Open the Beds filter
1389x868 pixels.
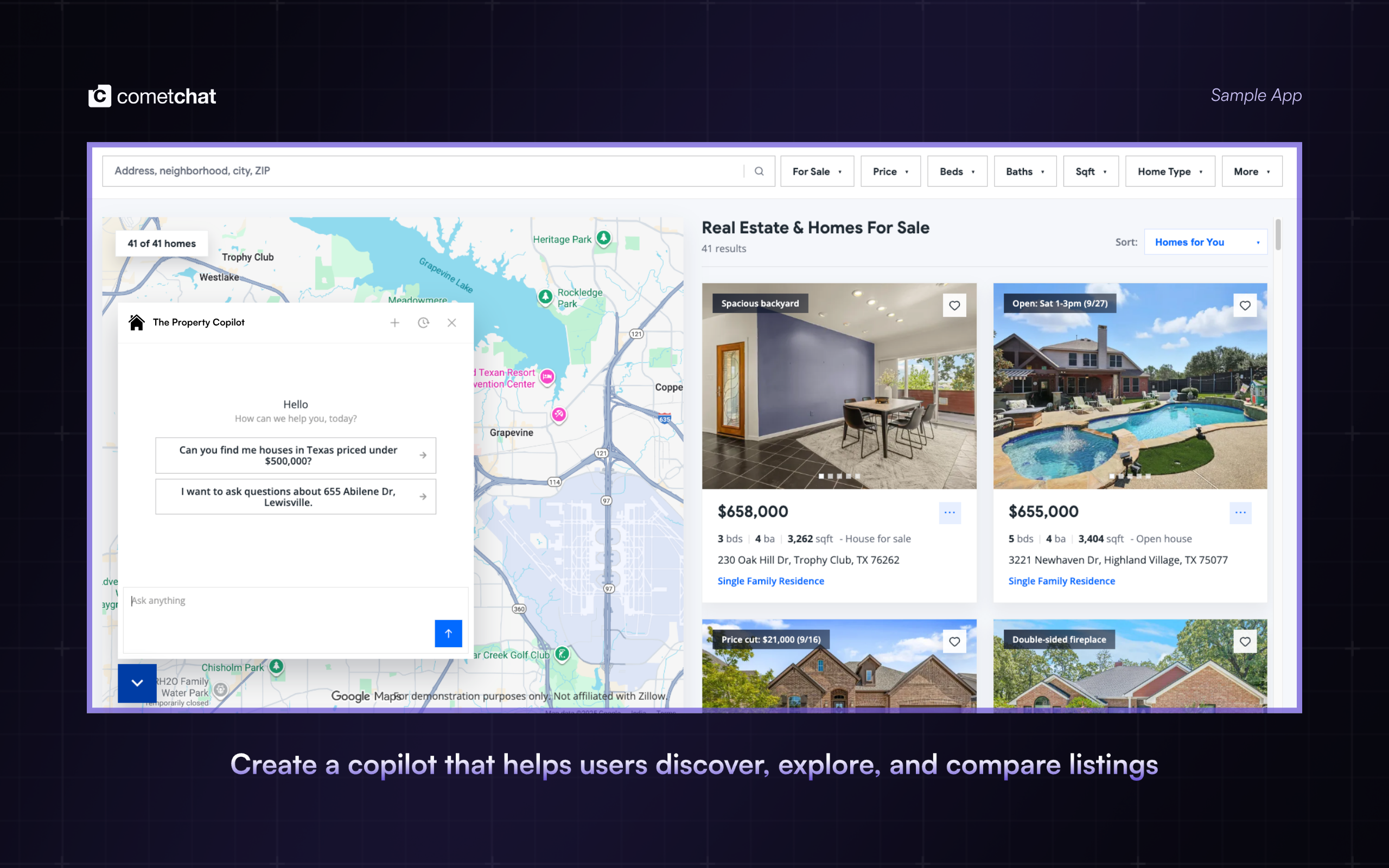(x=956, y=170)
